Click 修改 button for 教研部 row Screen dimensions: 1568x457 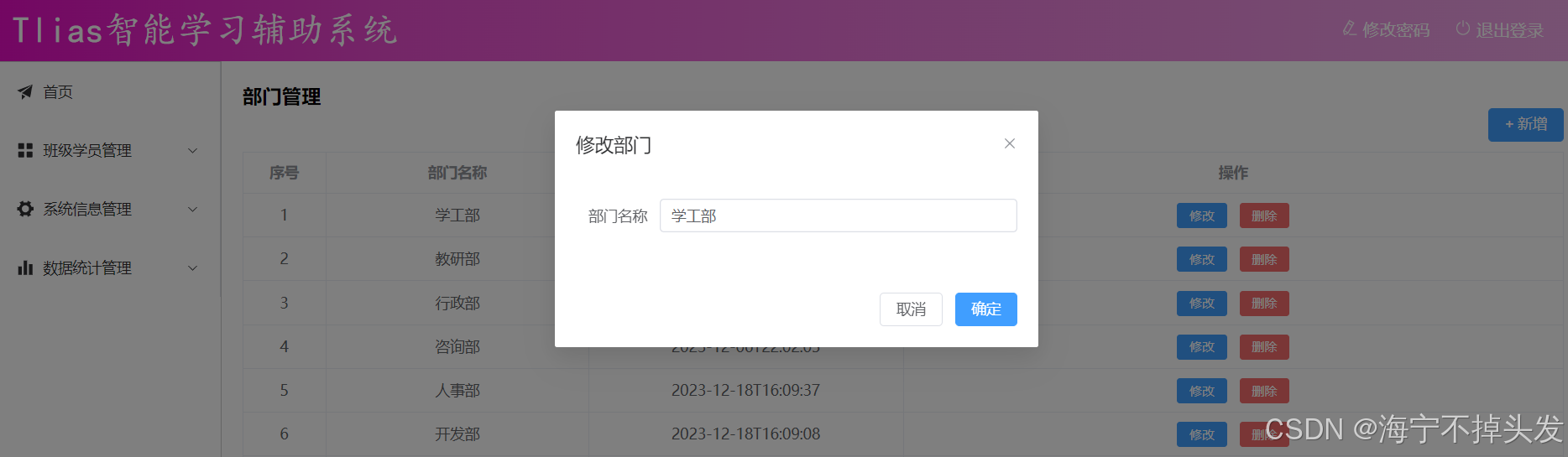[1201, 259]
